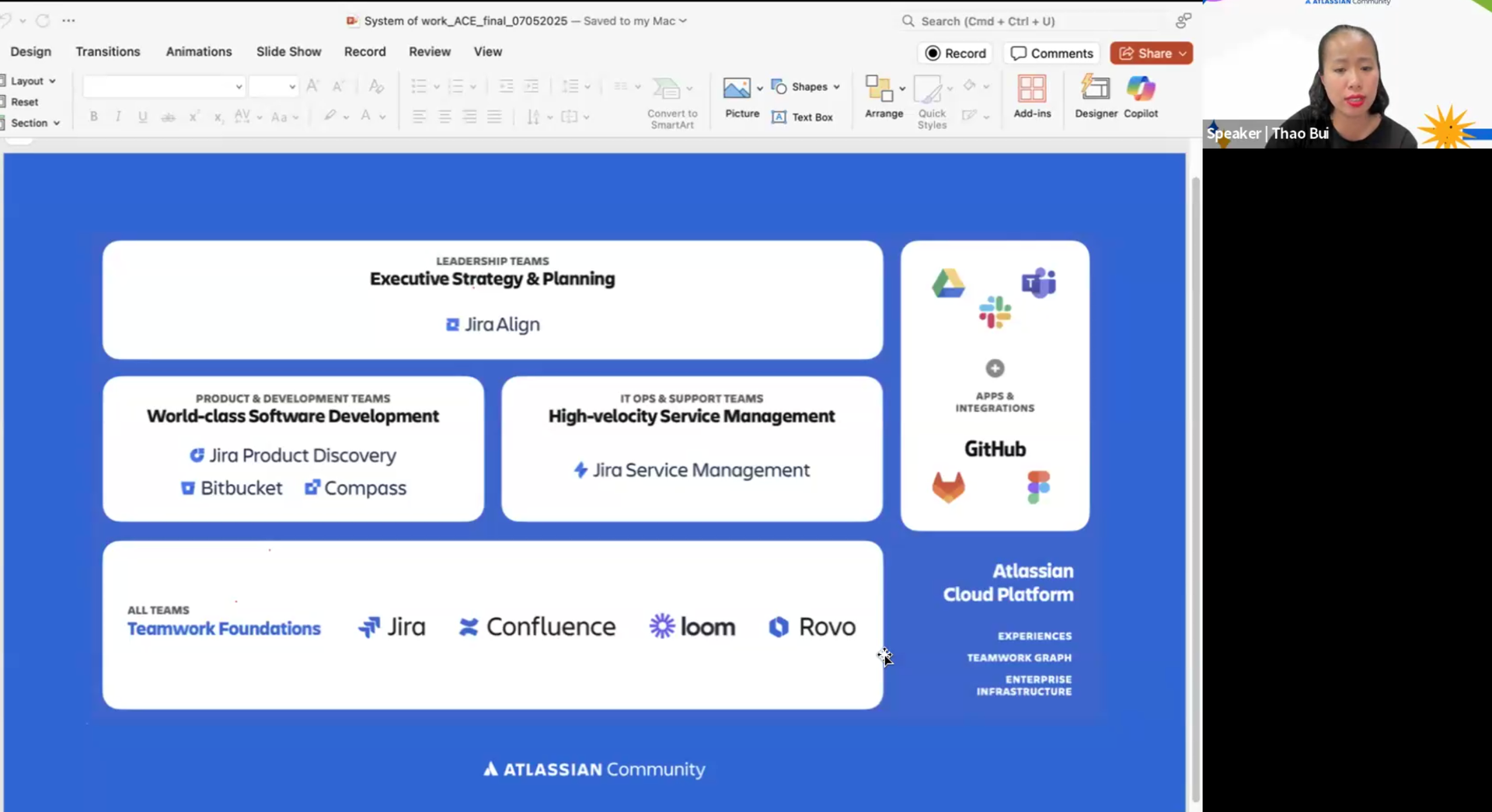This screenshot has height=812, width=1492.
Task: Open the View tab
Action: point(488,51)
